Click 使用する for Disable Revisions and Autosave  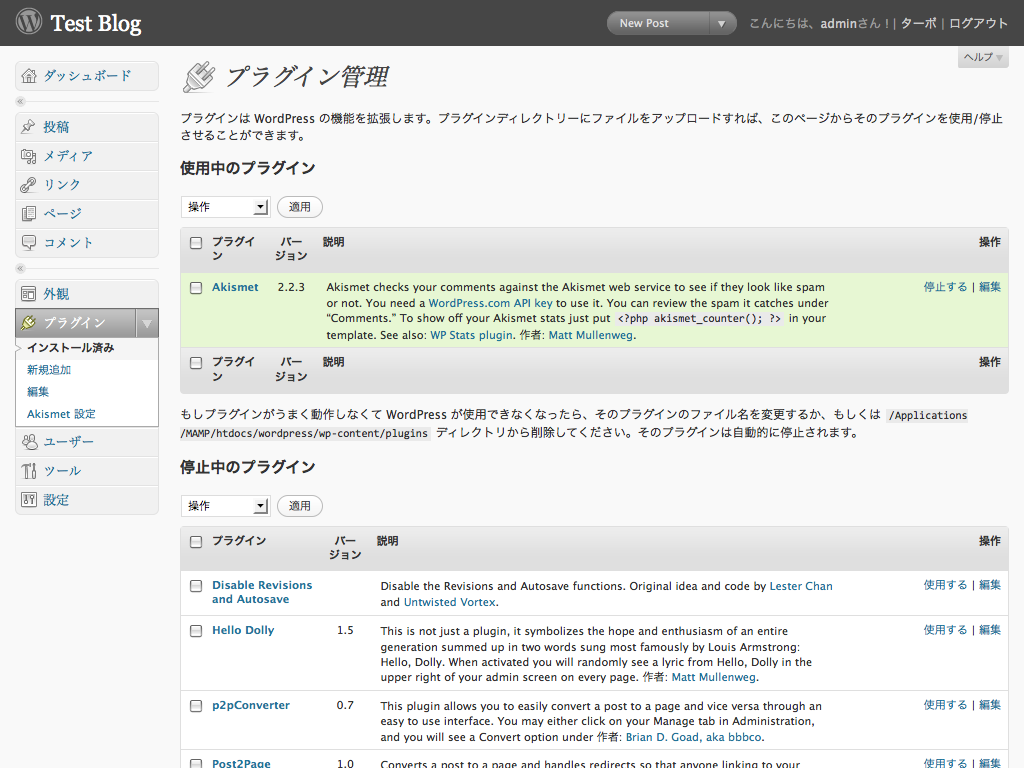click(x=945, y=584)
